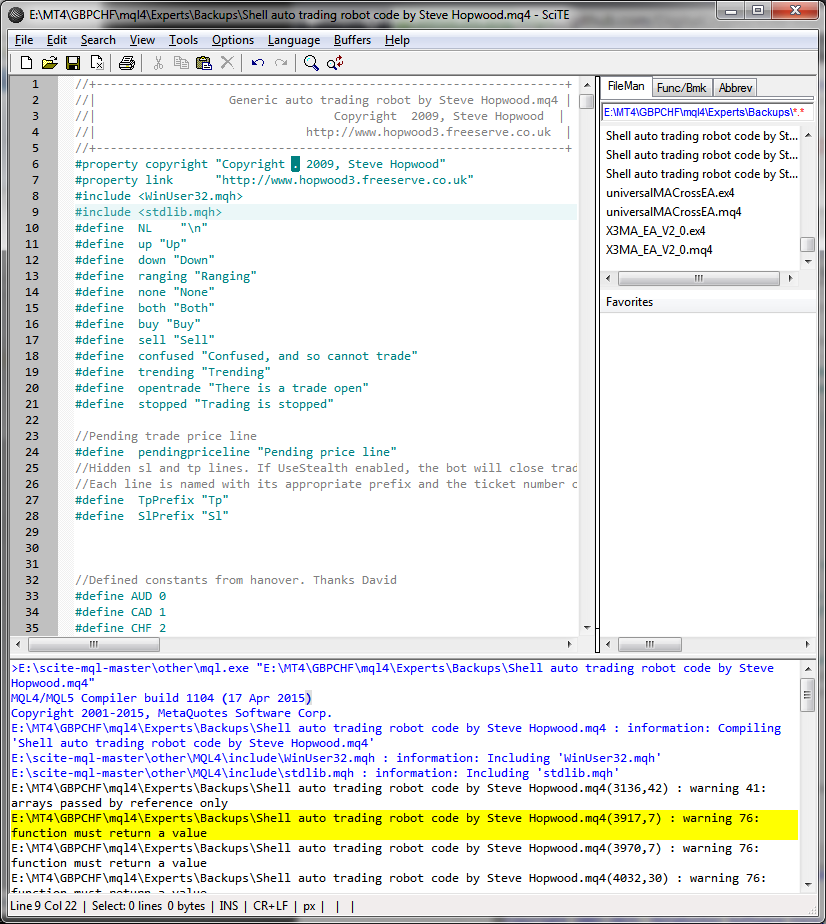The width and height of the screenshot is (826, 924).
Task: Click the Favorites header in side panel
Action: click(708, 302)
